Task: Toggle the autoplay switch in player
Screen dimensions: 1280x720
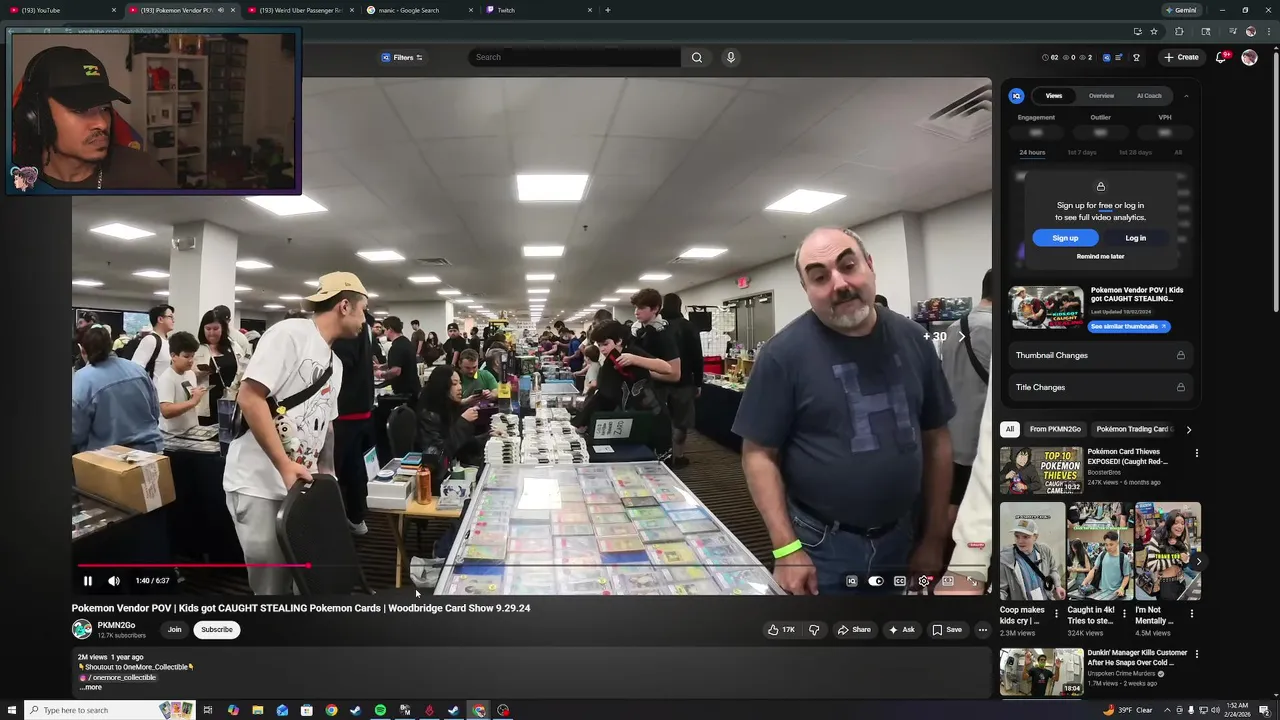Action: pyautogui.click(x=876, y=581)
